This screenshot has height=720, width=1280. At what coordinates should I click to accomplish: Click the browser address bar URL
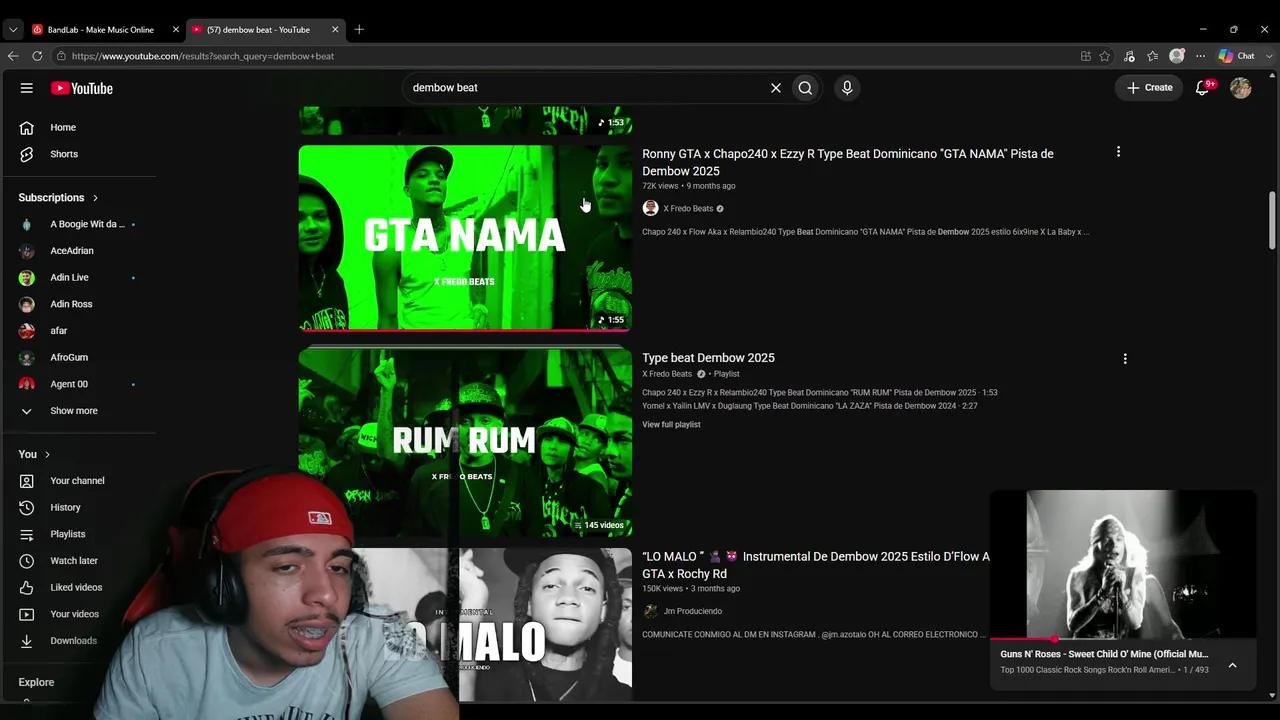coord(203,56)
